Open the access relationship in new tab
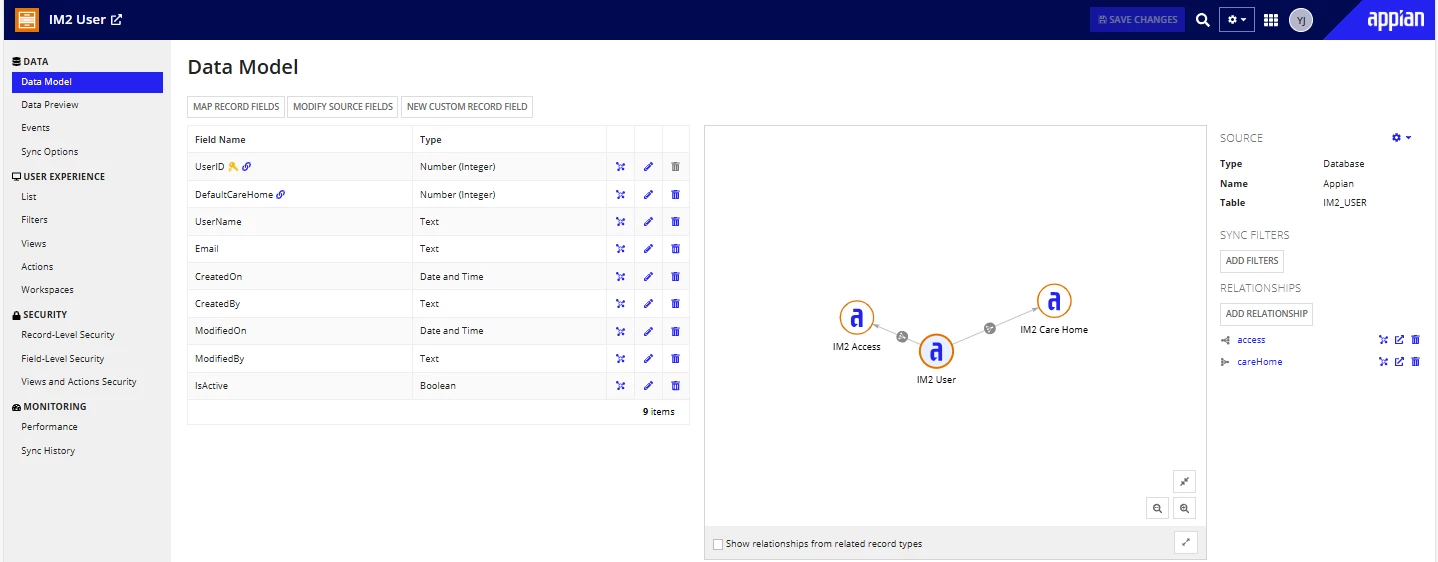The width and height of the screenshot is (1438, 562). tap(1399, 340)
